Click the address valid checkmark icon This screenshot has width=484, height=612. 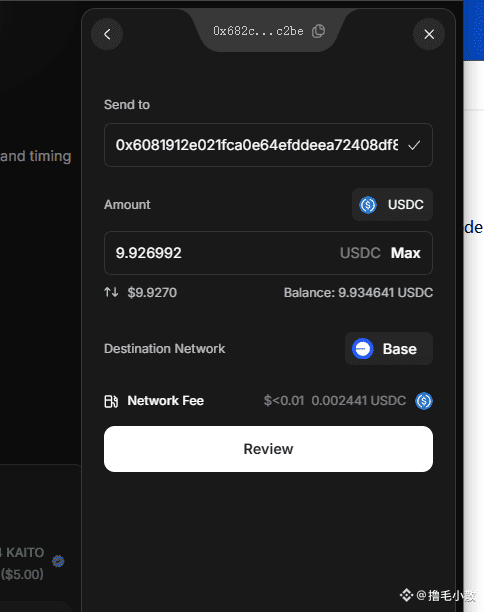point(414,146)
